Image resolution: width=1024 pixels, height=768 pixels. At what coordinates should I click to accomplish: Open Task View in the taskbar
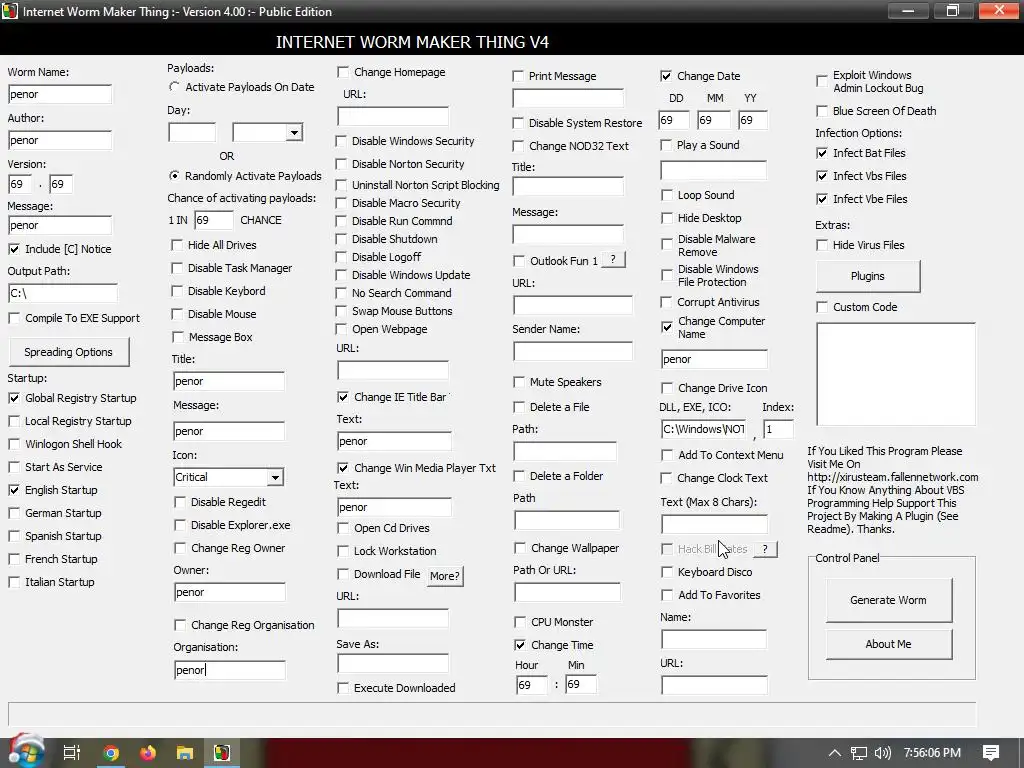[x=71, y=753]
